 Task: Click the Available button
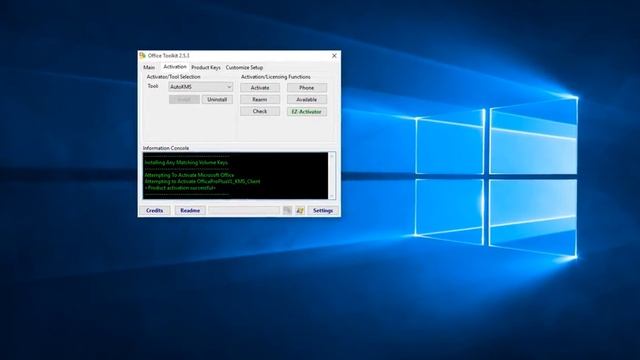(307, 99)
